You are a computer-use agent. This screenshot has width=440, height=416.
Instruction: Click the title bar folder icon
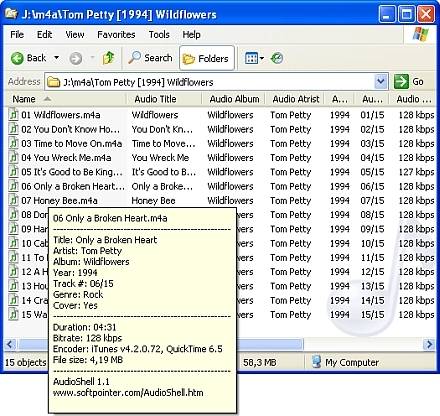click(11, 14)
